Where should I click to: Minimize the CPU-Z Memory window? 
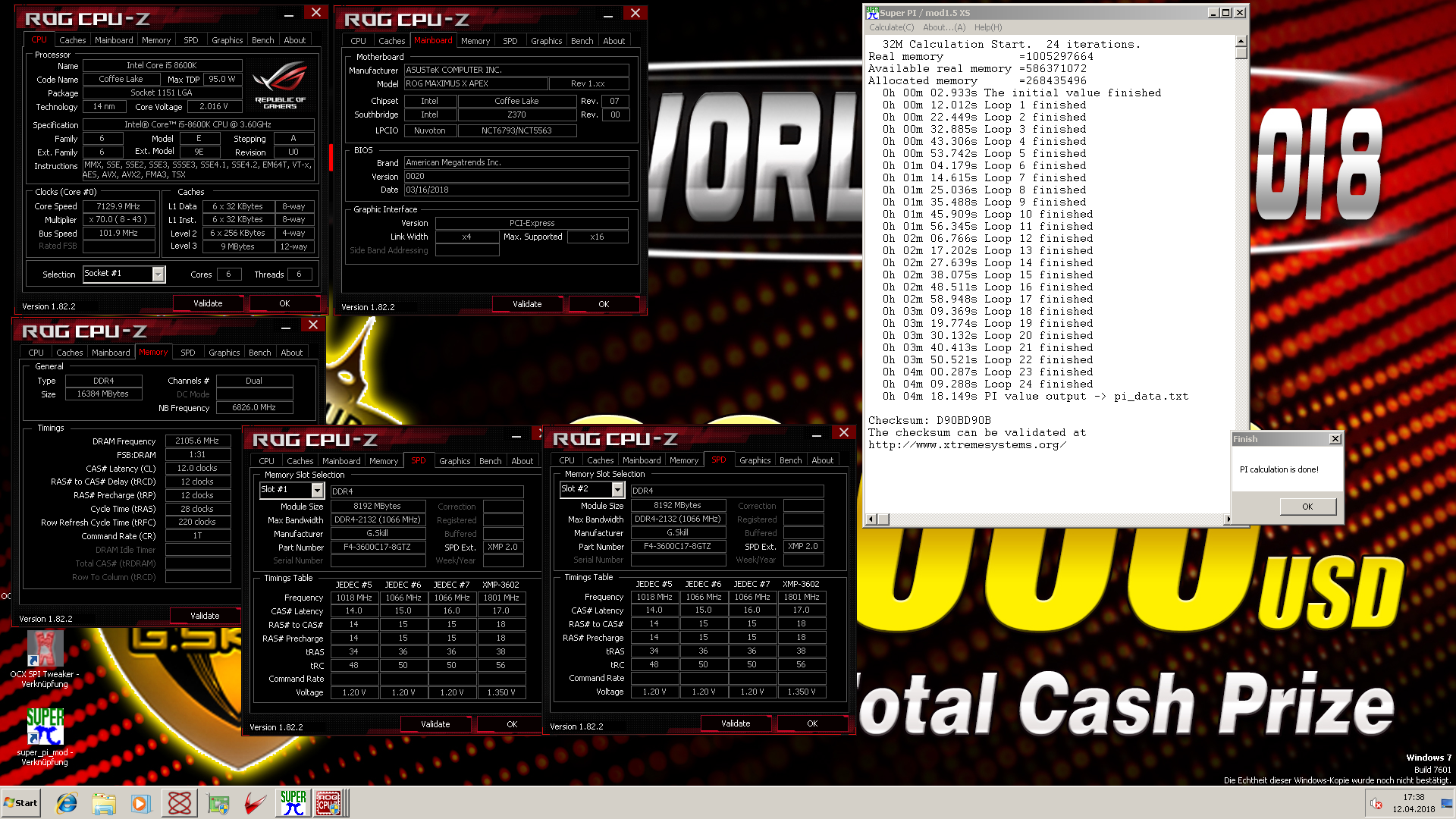[x=286, y=327]
